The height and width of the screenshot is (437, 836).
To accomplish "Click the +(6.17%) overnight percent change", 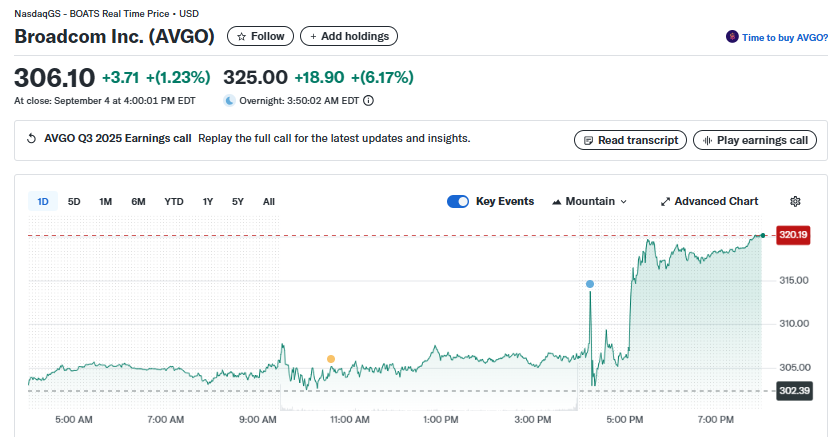I will tap(382, 77).
